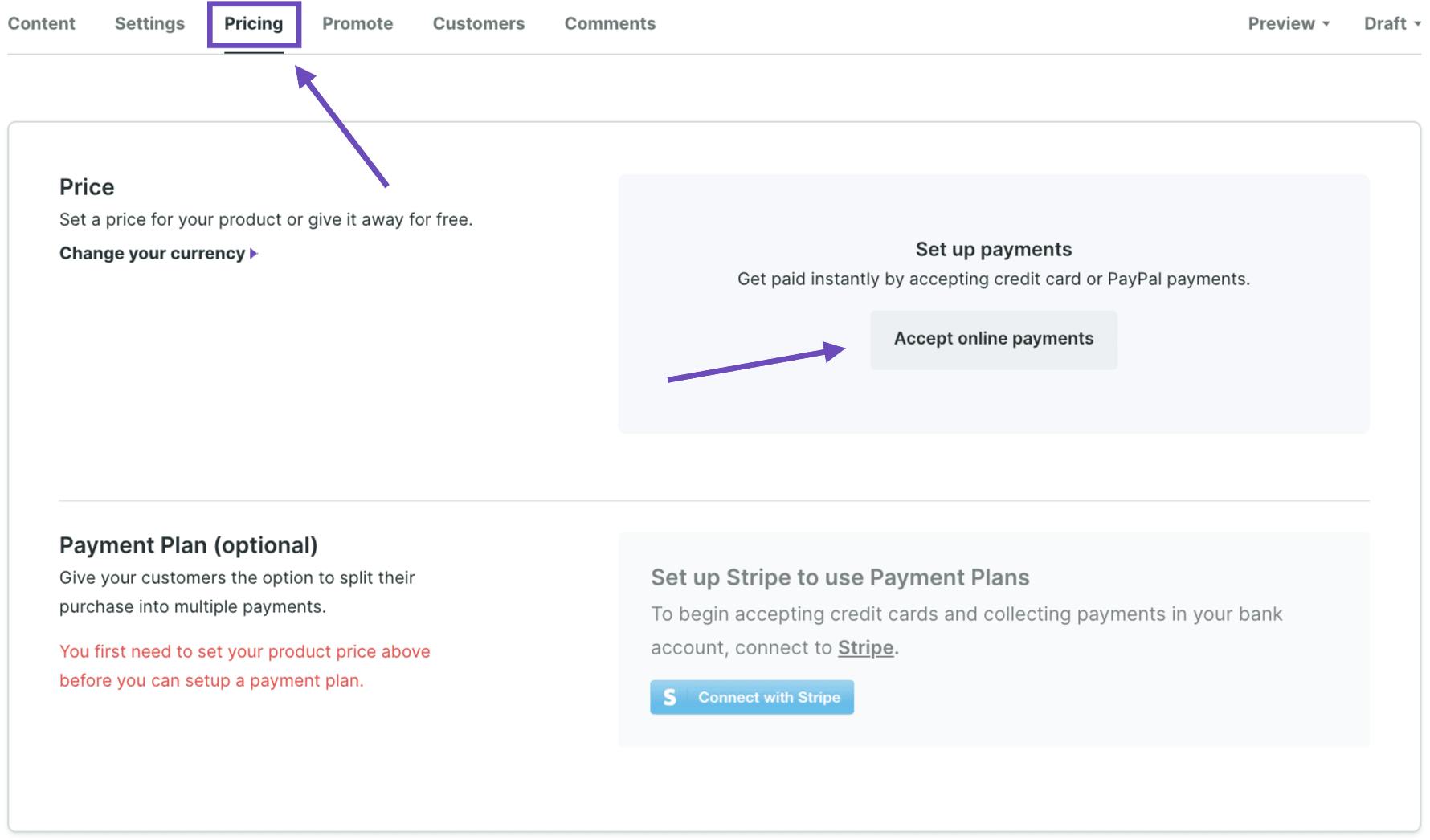Click the Set up payments heading
This screenshot has height=840, width=1430.
(x=994, y=249)
